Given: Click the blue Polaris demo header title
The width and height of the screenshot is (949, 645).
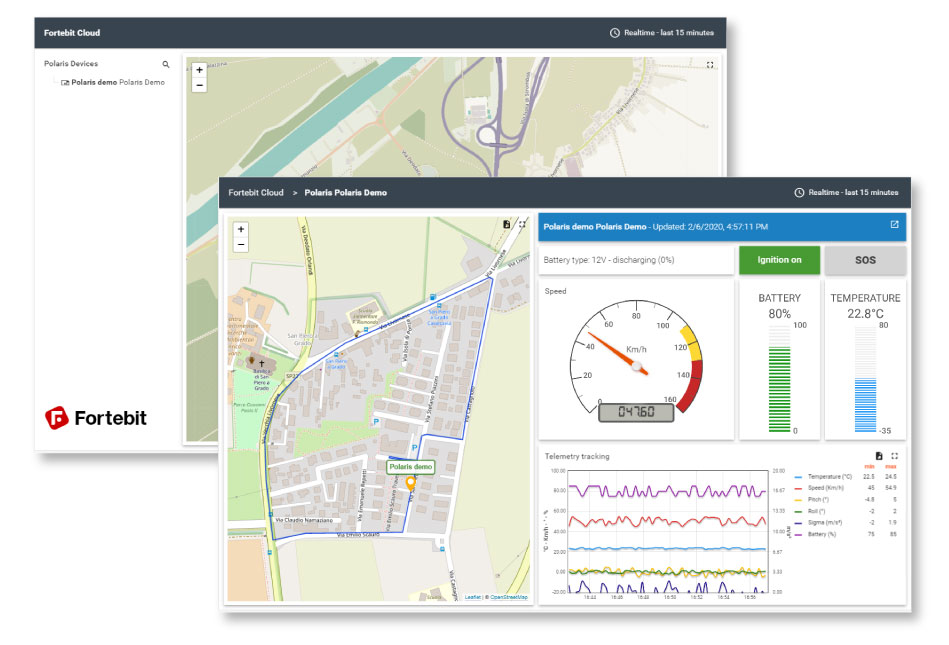Looking at the screenshot, I should [x=595, y=227].
